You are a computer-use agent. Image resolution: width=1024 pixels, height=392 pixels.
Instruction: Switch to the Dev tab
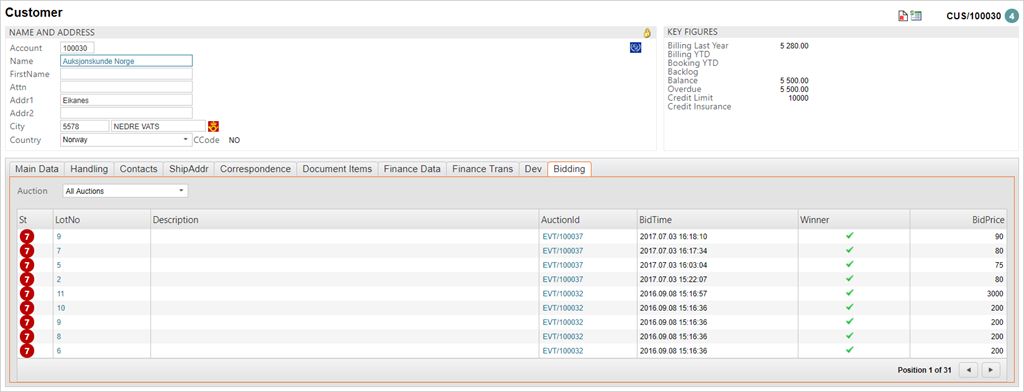click(x=533, y=169)
